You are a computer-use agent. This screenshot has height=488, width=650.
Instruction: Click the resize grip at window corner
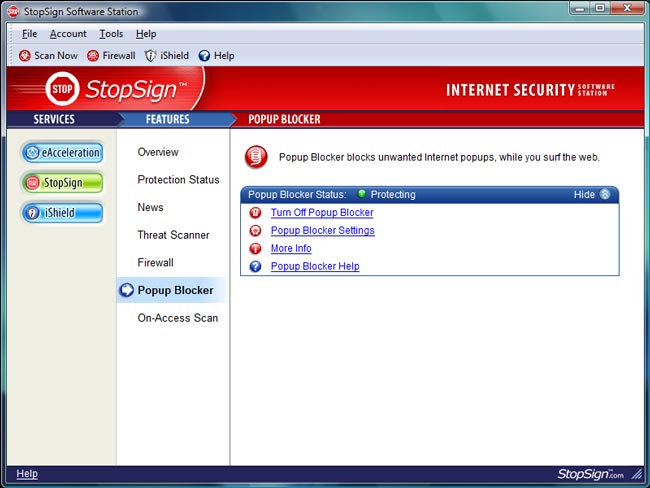point(637,474)
